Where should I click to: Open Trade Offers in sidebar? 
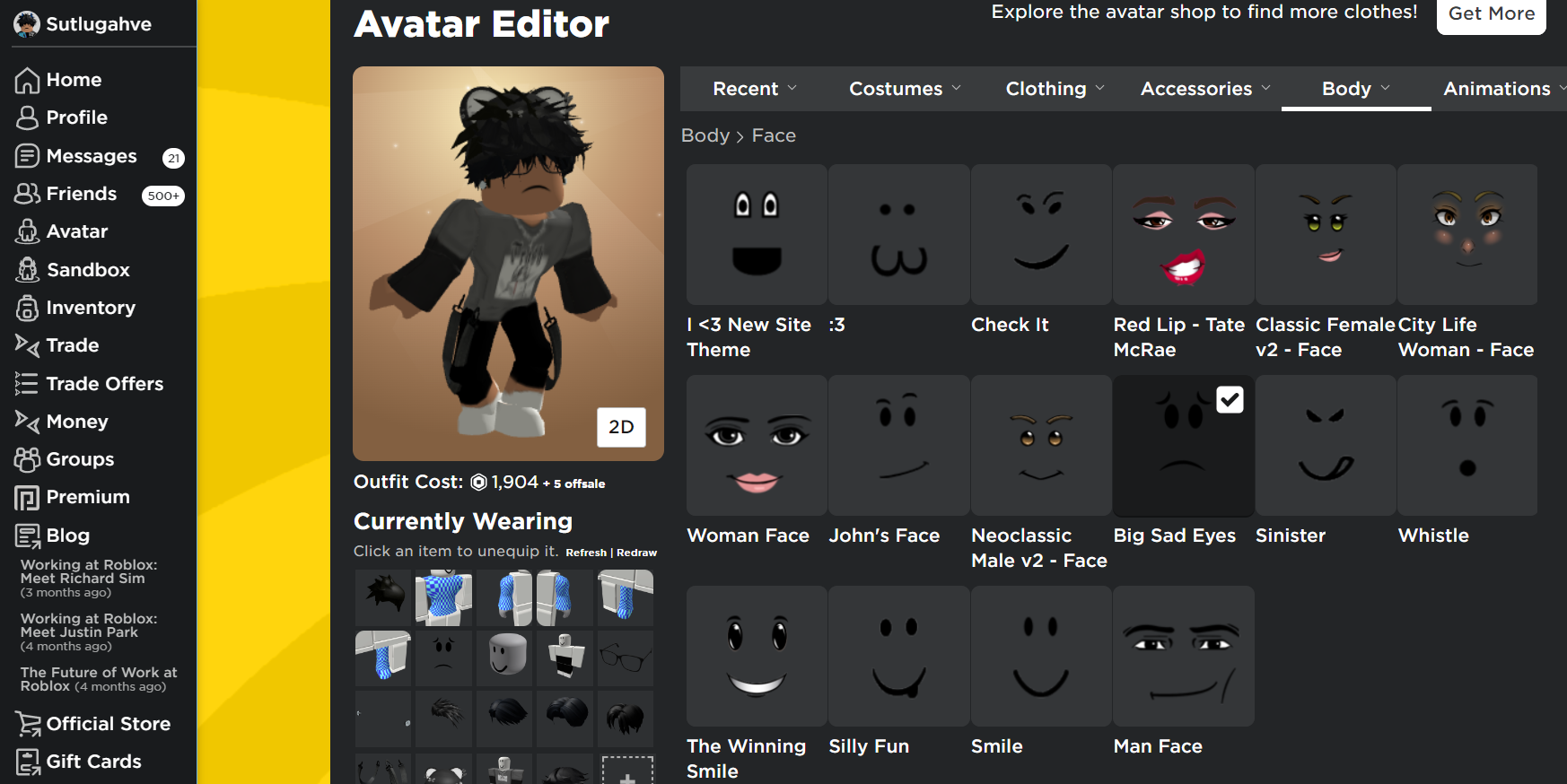click(x=89, y=384)
